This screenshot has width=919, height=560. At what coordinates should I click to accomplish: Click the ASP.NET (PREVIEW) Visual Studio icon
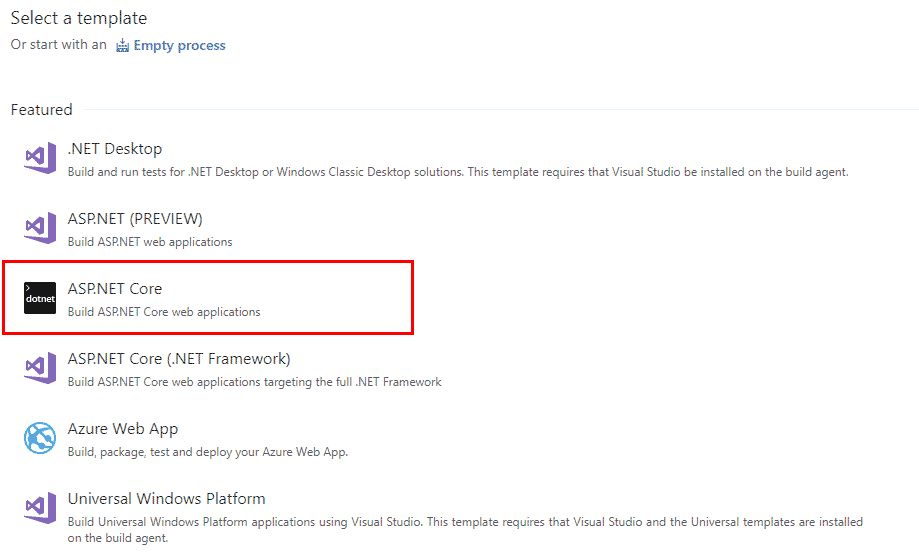pyautogui.click(x=40, y=228)
